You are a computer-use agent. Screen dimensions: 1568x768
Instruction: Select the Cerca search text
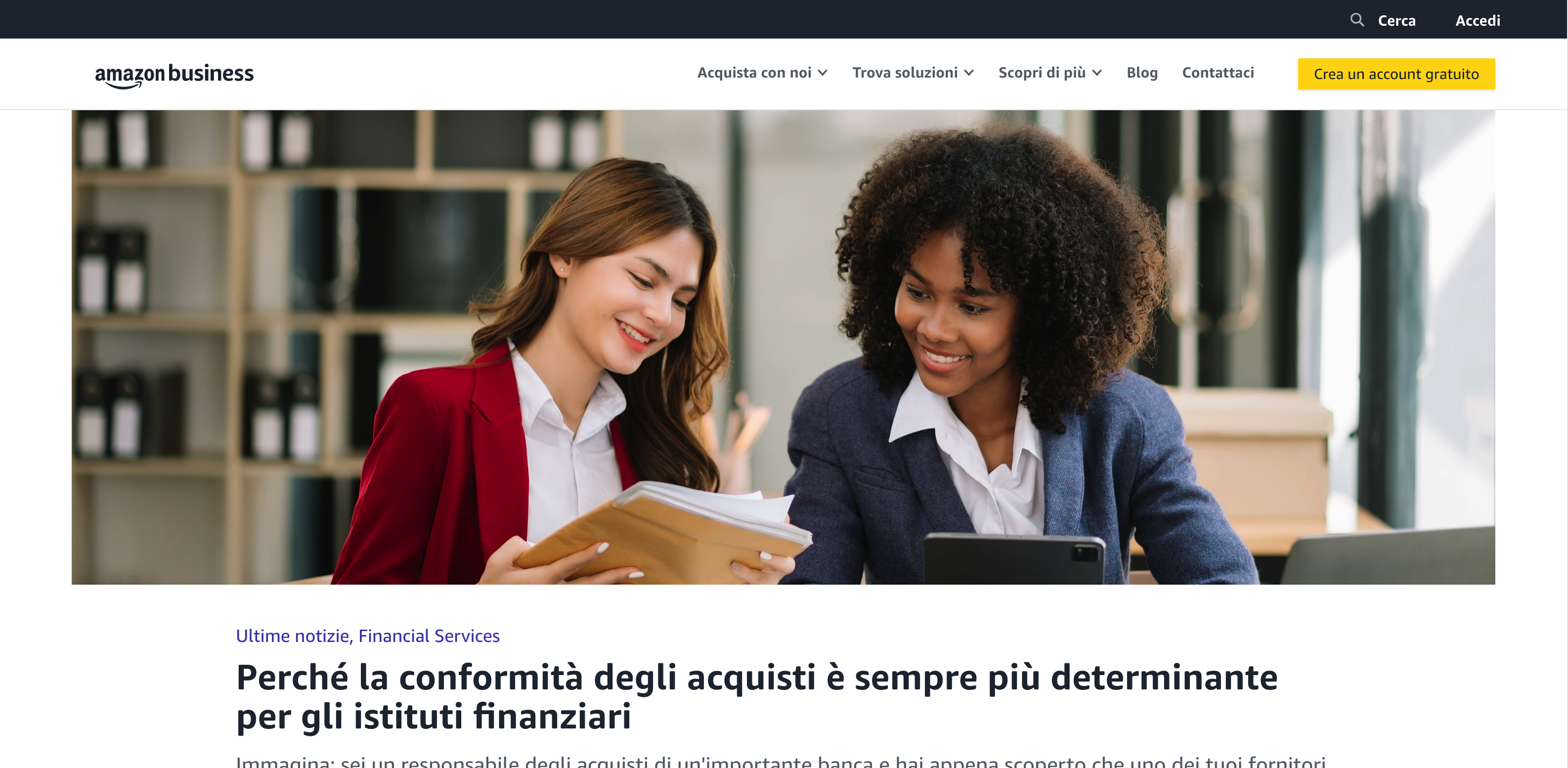pos(1396,21)
